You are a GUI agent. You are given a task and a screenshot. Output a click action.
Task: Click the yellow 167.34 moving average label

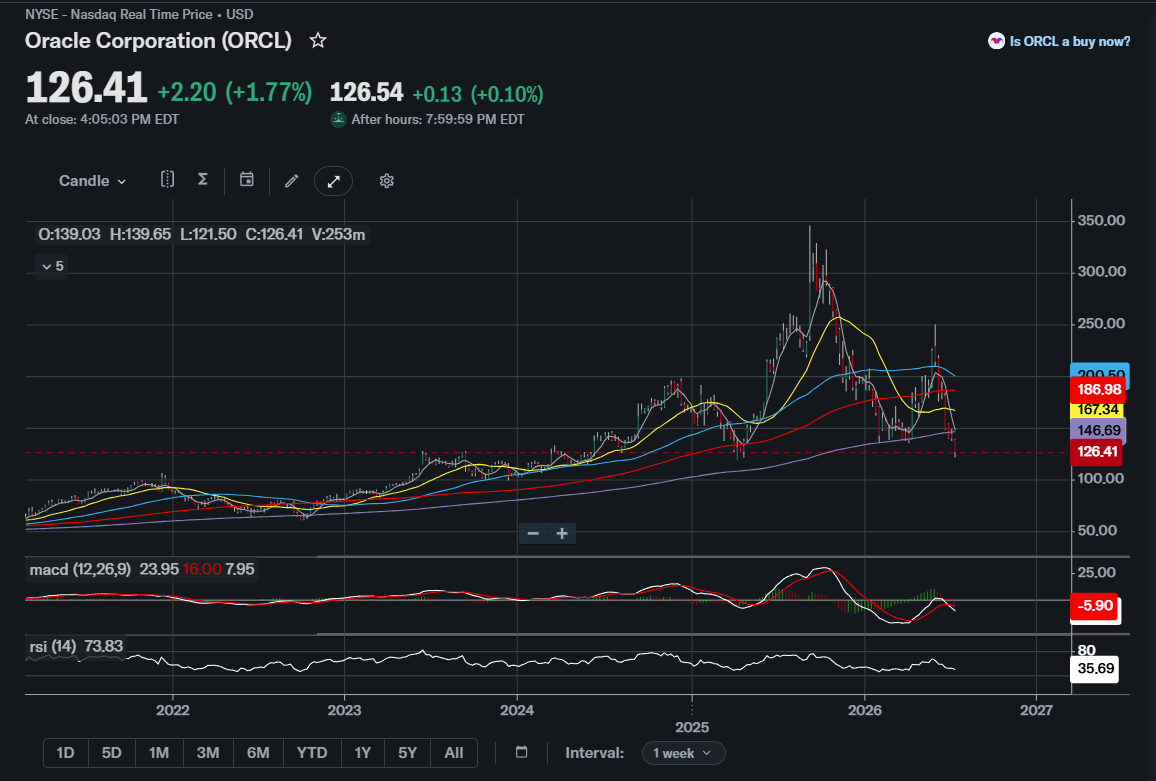point(1098,409)
